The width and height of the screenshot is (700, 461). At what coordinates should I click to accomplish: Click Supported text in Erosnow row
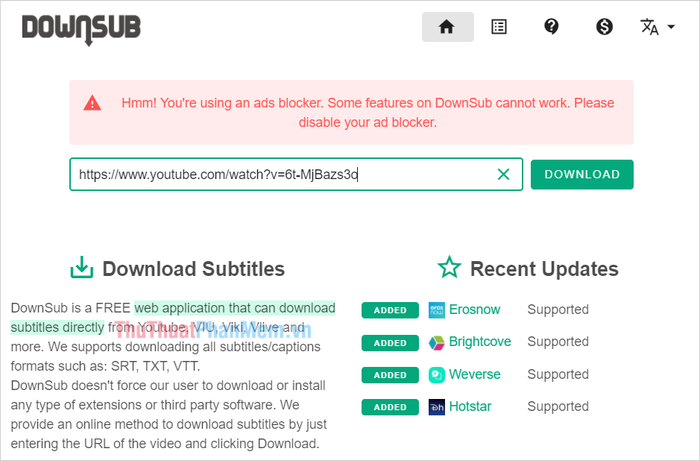point(558,309)
